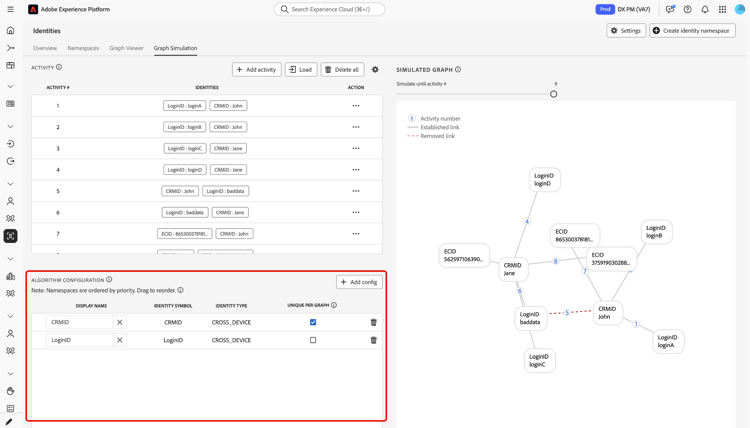The width and height of the screenshot is (750, 428).
Task: Clear the CRMID display name
Action: point(120,322)
